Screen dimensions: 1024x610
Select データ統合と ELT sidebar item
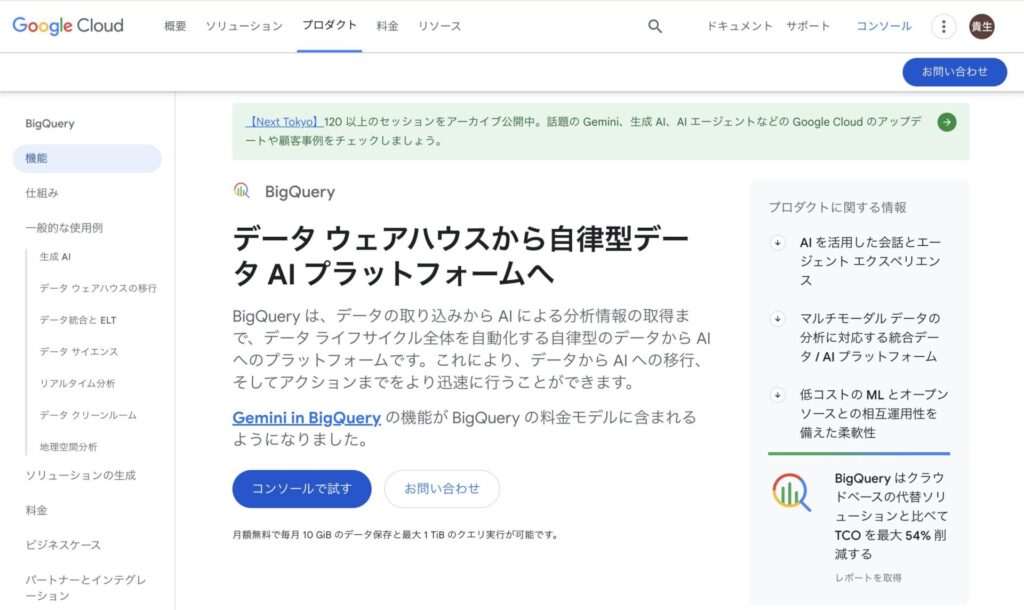(x=78, y=320)
